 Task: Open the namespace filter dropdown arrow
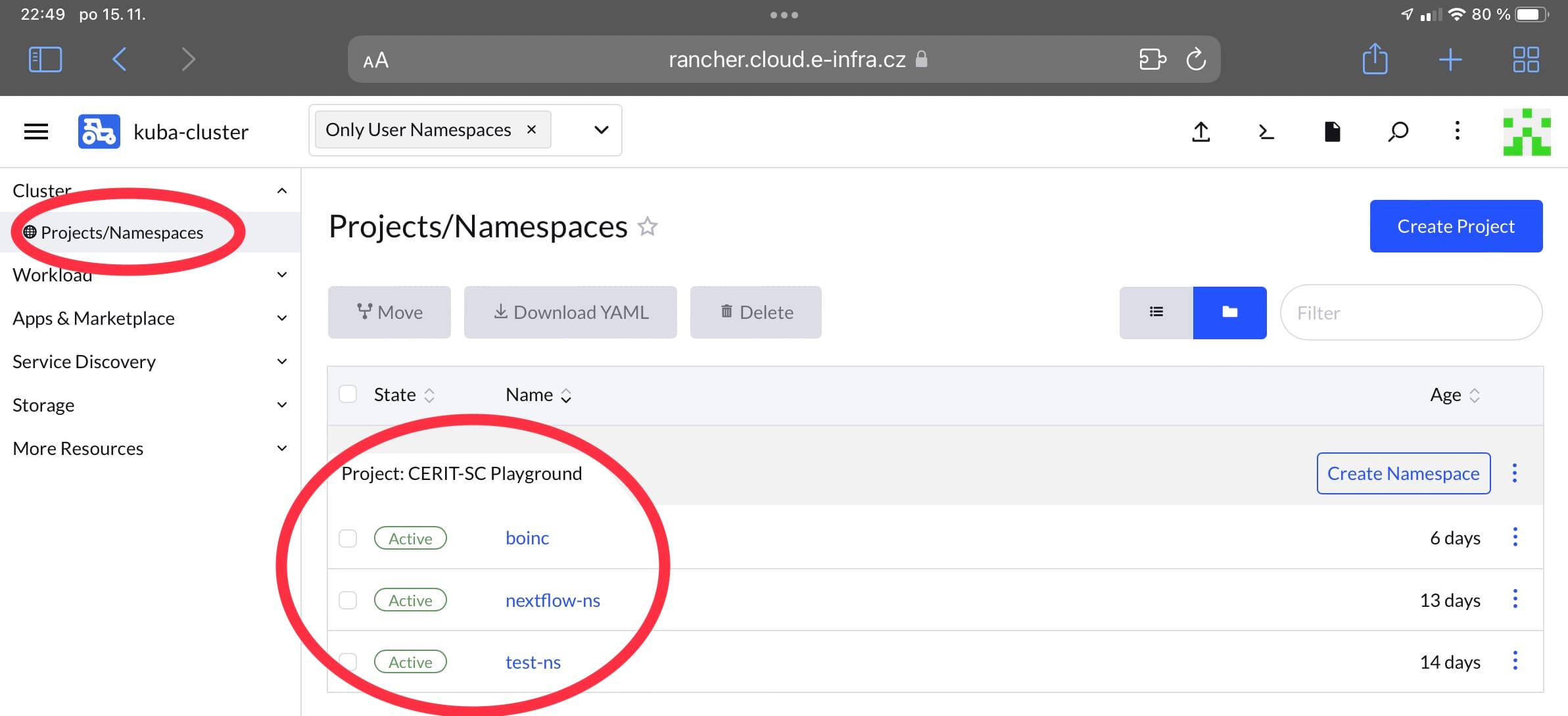point(601,130)
